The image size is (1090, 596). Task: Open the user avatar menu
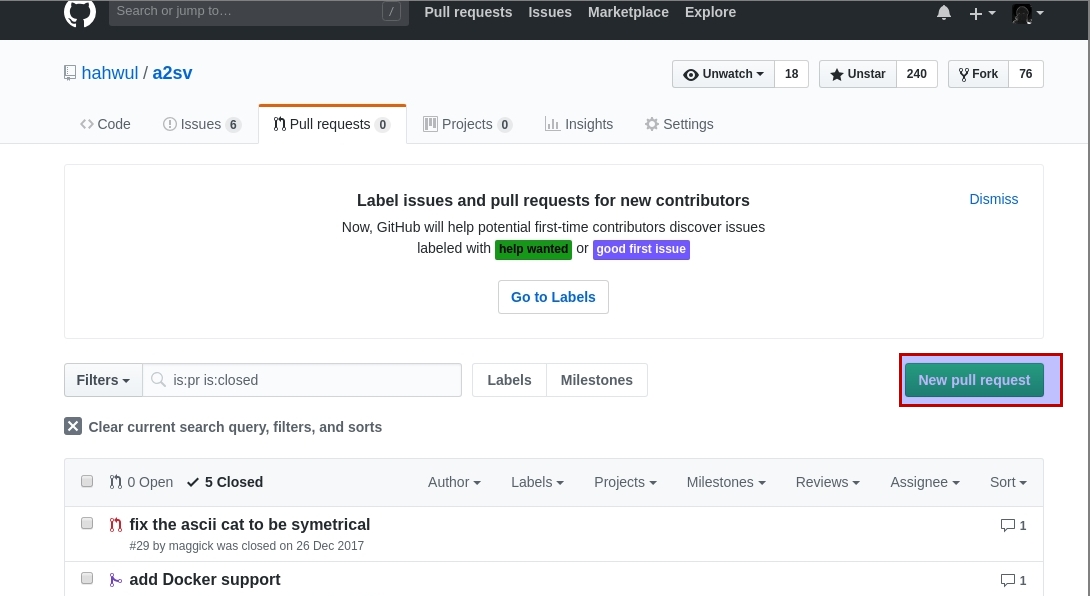point(1027,13)
